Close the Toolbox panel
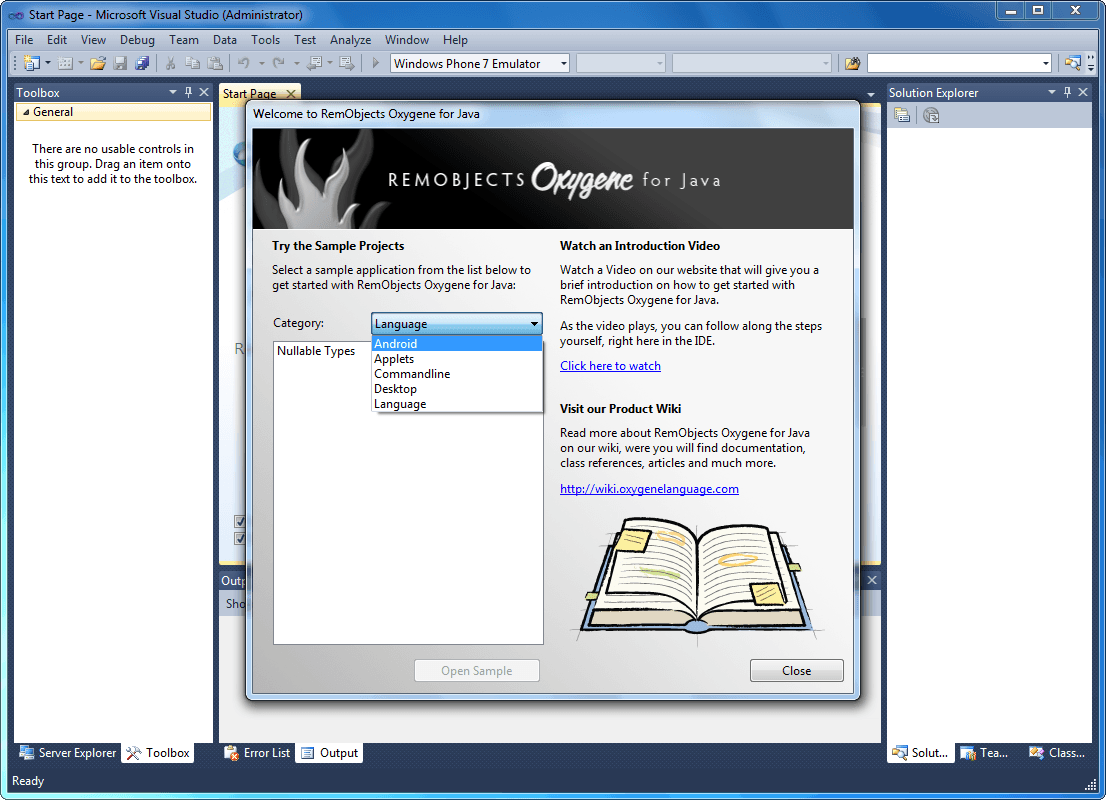 point(204,92)
